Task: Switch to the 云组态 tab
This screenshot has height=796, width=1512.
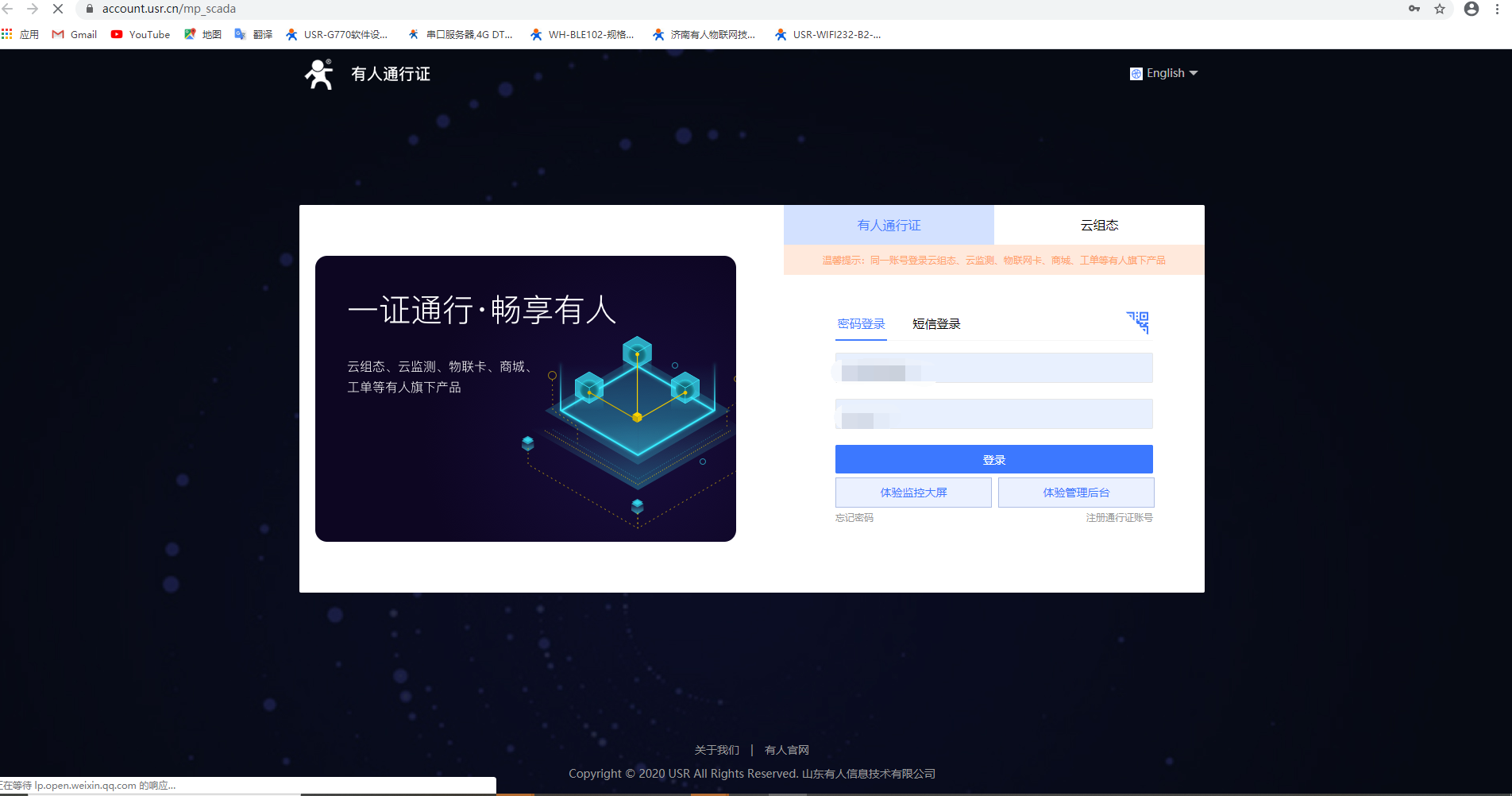Action: tap(1099, 225)
